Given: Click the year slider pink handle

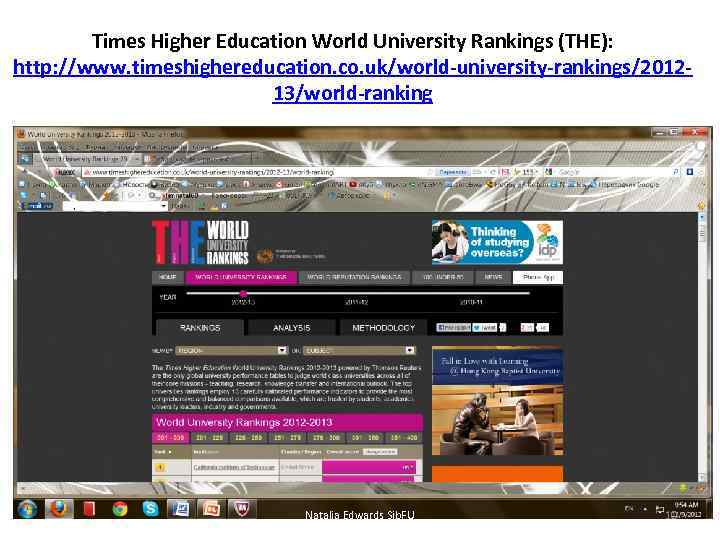Looking at the screenshot, I should coord(243,293).
